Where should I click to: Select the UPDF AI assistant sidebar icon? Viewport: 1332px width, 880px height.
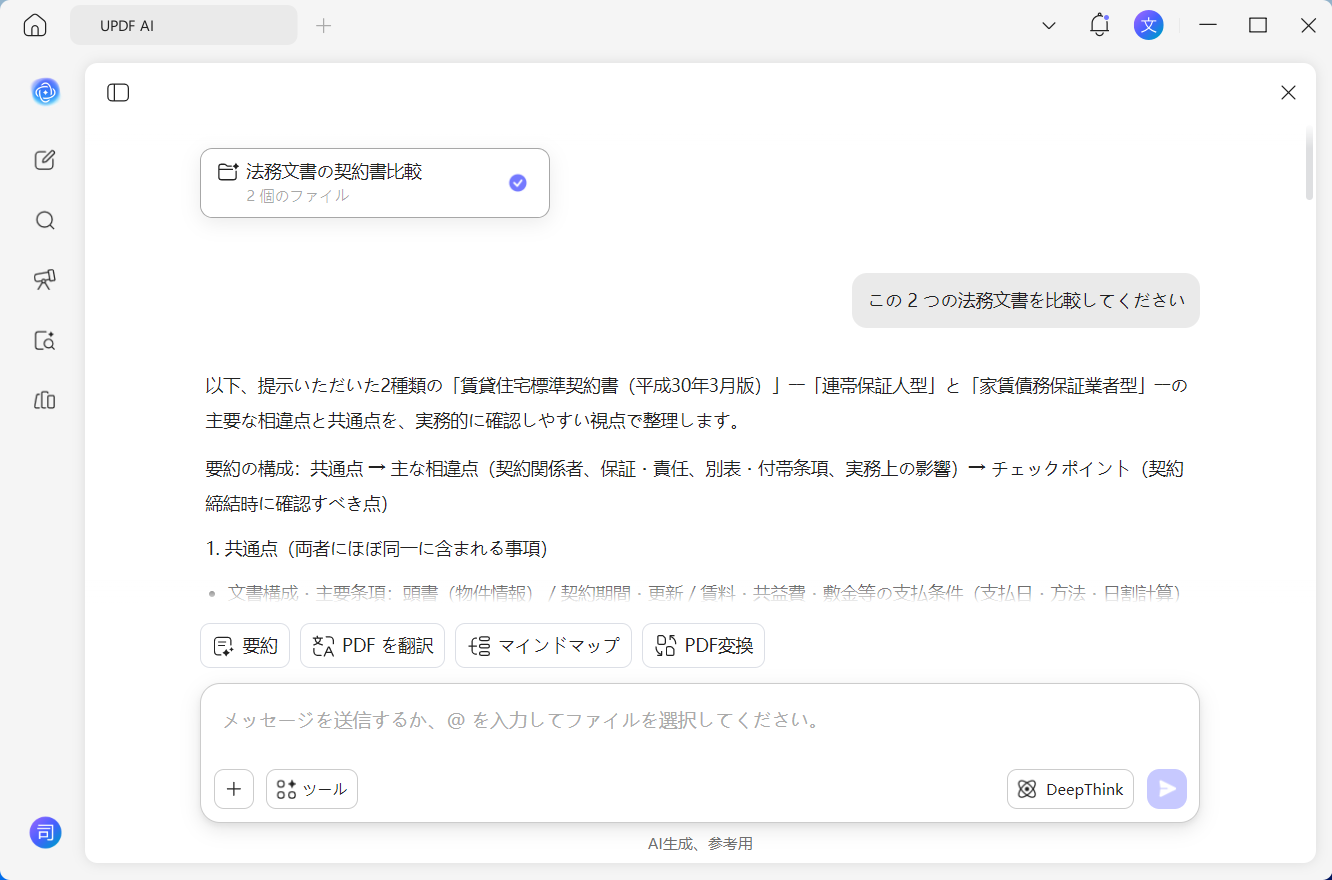(45, 92)
